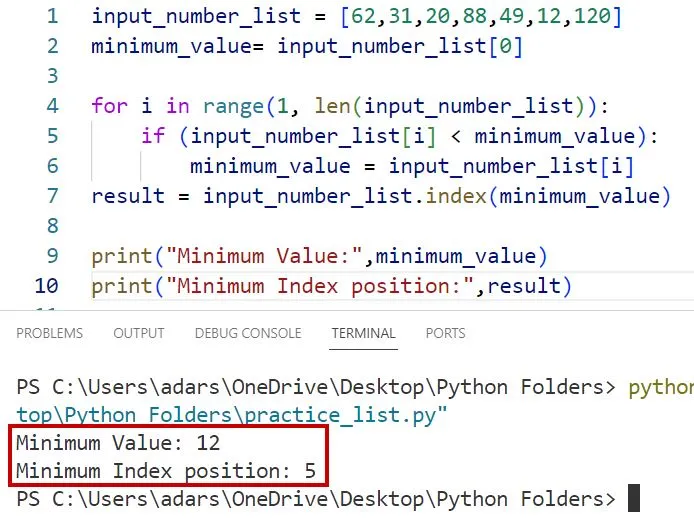
Task: Open the OUTPUT panel tab
Action: [x=139, y=333]
